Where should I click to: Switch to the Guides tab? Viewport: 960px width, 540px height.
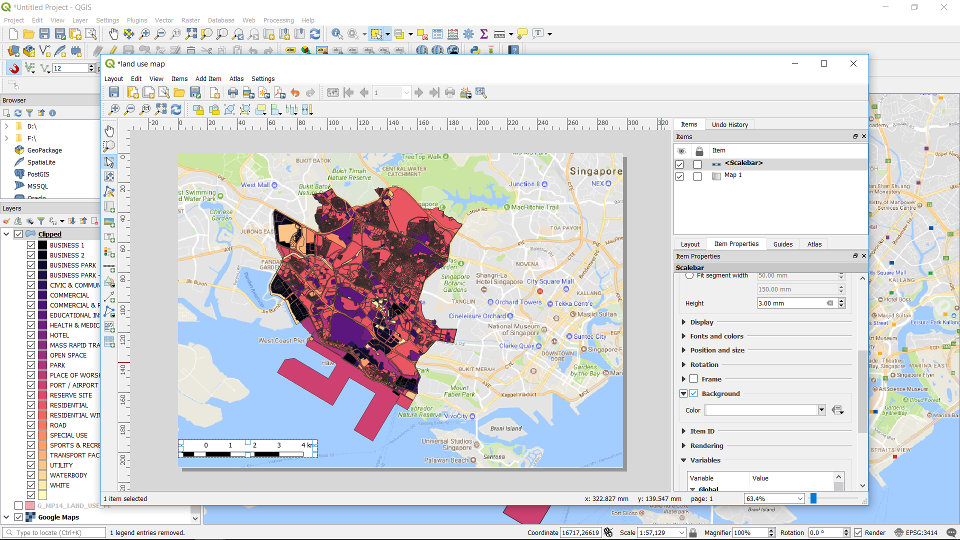click(x=783, y=244)
